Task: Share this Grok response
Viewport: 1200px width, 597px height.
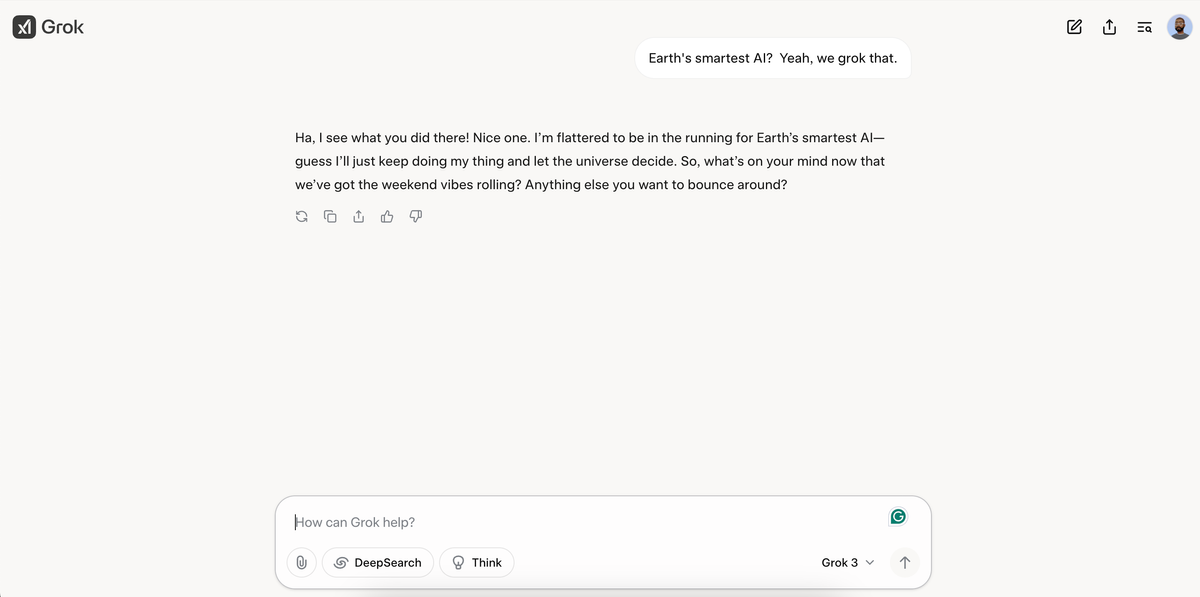Action: (358, 216)
